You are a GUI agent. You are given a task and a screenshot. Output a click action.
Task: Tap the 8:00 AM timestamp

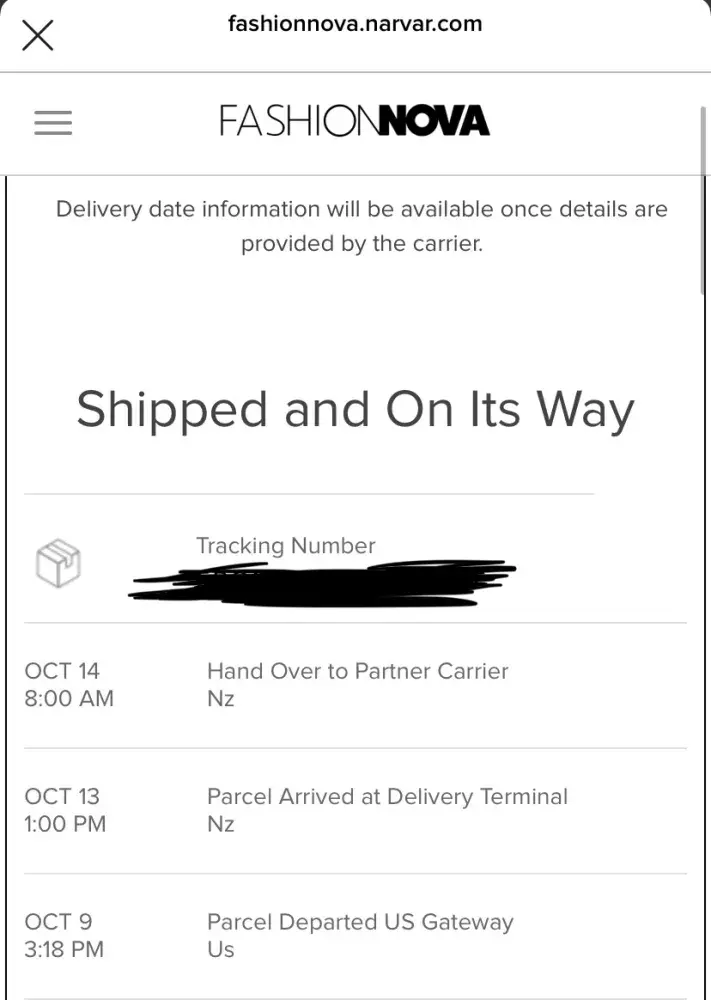[x=69, y=699]
